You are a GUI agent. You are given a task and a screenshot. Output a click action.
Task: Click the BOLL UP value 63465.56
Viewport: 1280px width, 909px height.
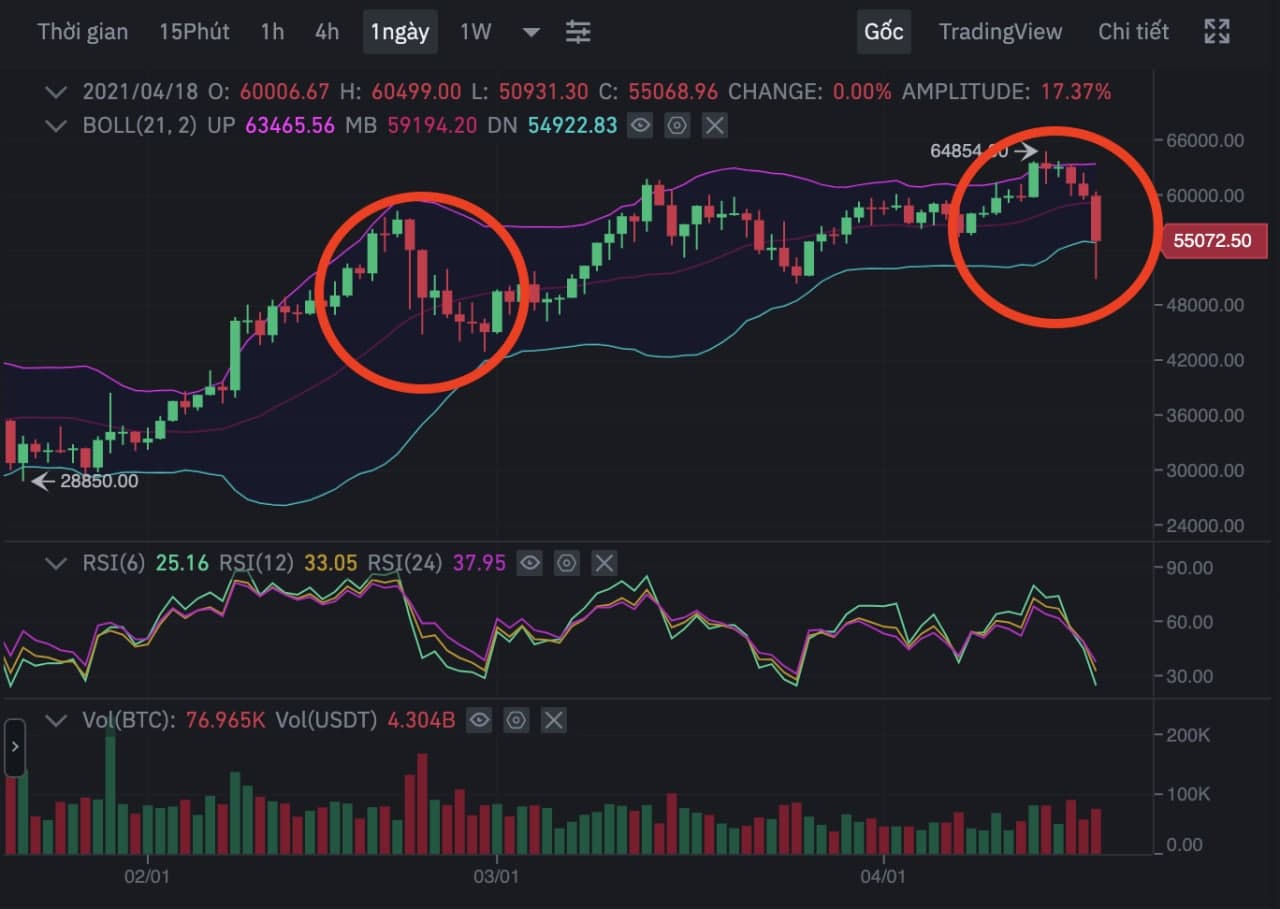[289, 125]
